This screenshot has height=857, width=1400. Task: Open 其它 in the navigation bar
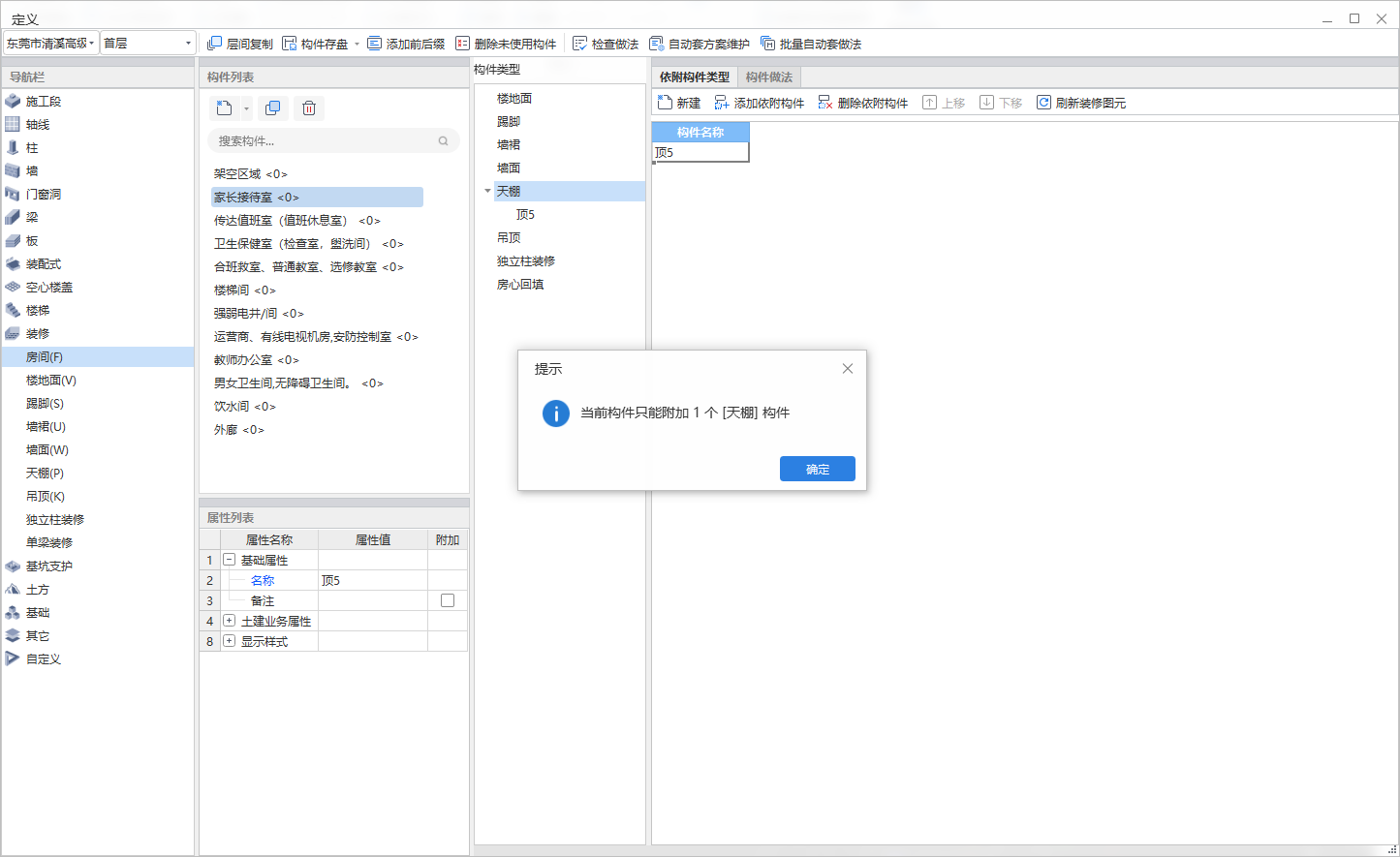pos(38,635)
